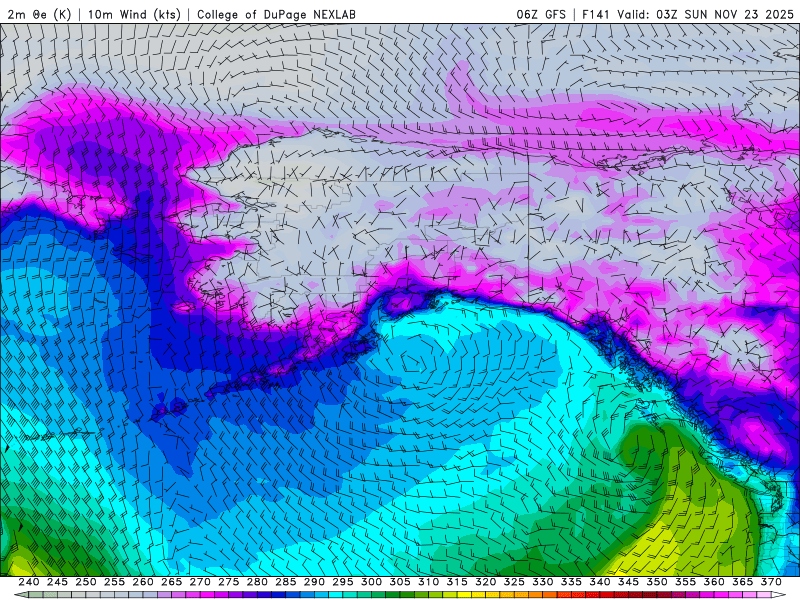The width and height of the screenshot is (800, 600).
Task: Click the 305 value on the color scale
Action: point(400,582)
